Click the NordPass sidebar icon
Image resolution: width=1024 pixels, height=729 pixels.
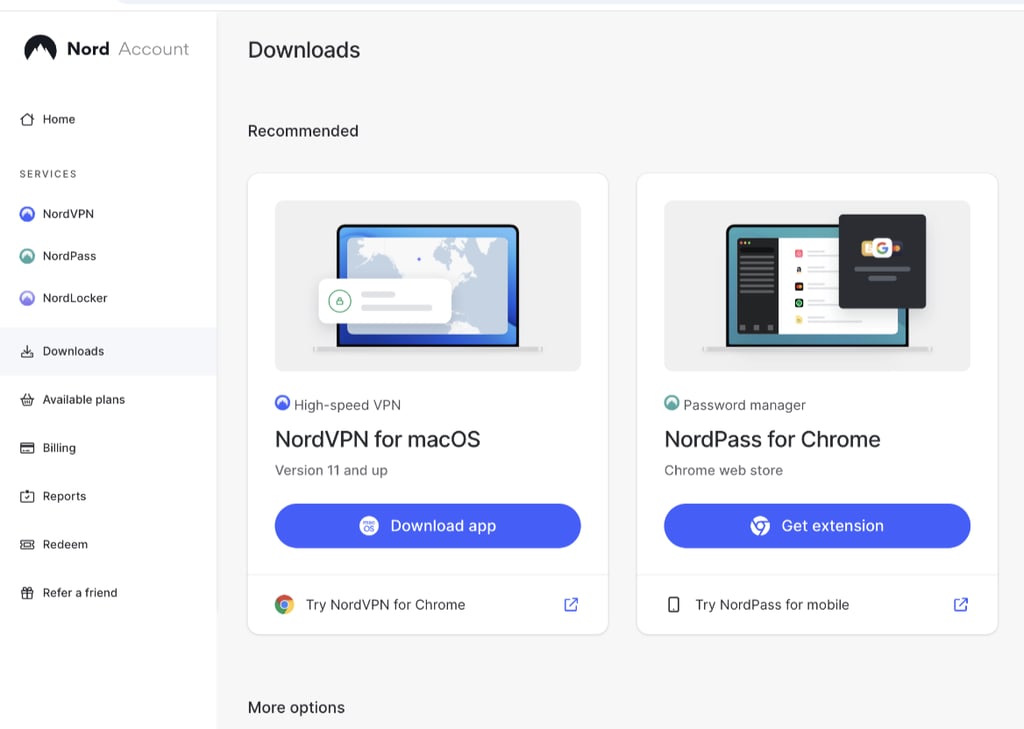(x=27, y=256)
